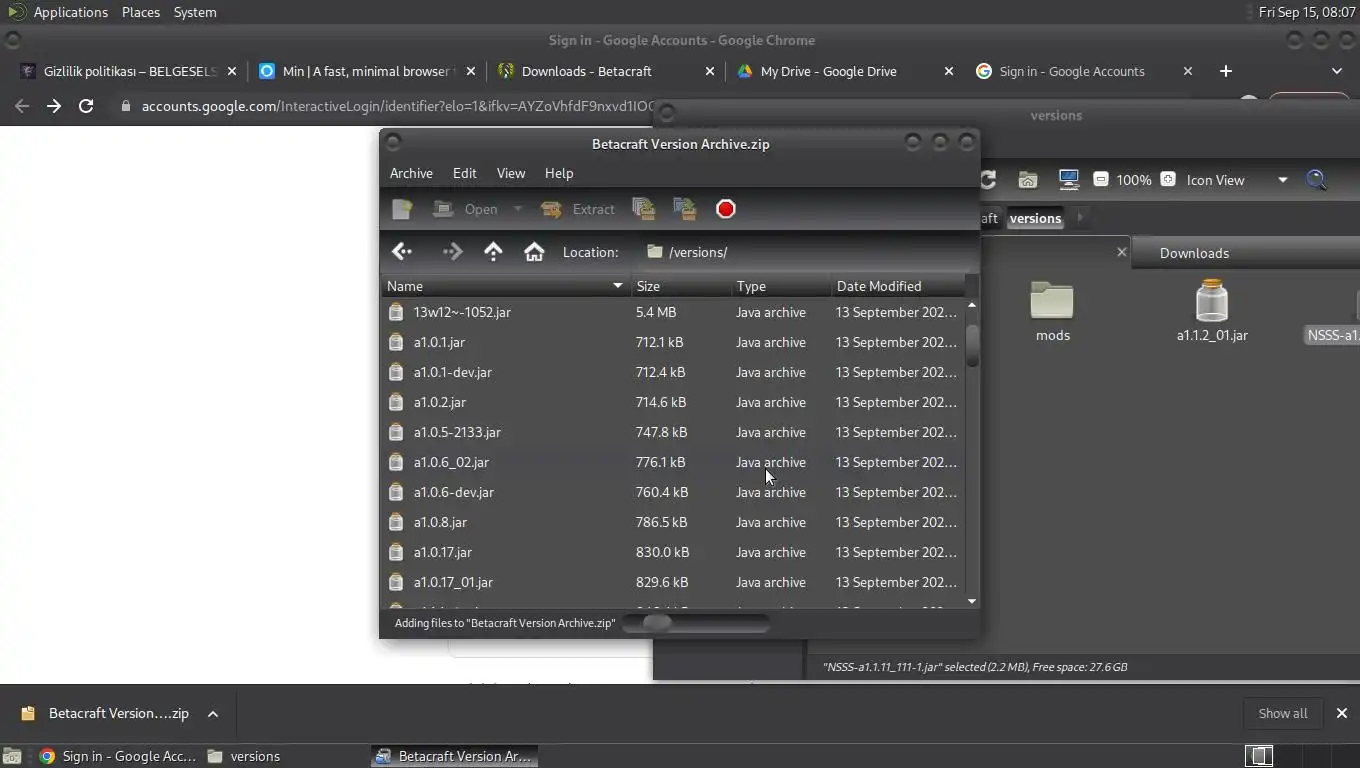The image size is (1360, 768).
Task: Expand options for Betacraft Version zip download
Action: point(213,713)
